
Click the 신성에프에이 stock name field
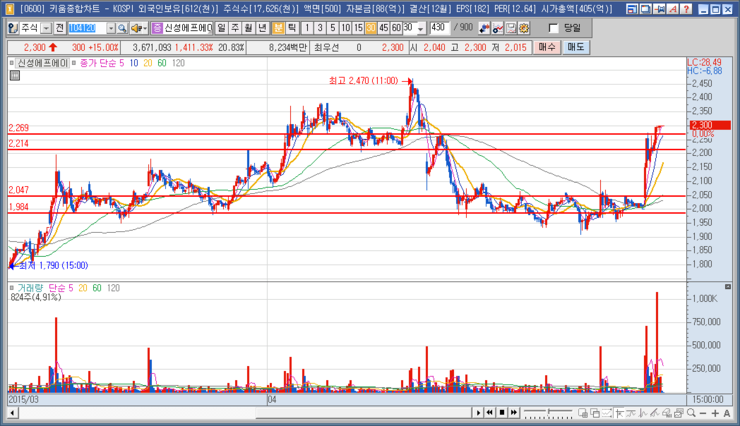(x=188, y=28)
